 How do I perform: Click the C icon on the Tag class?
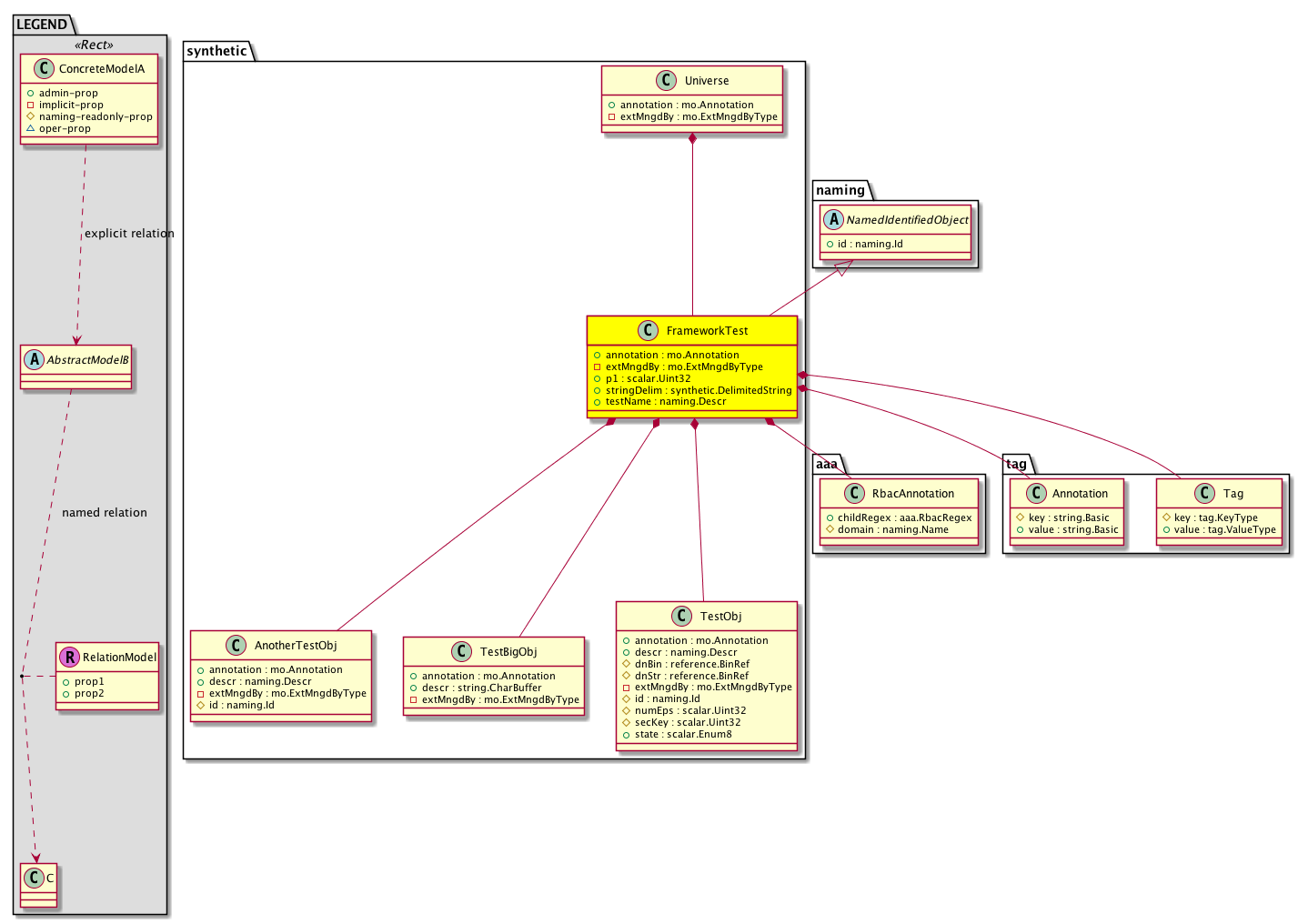click(1204, 494)
